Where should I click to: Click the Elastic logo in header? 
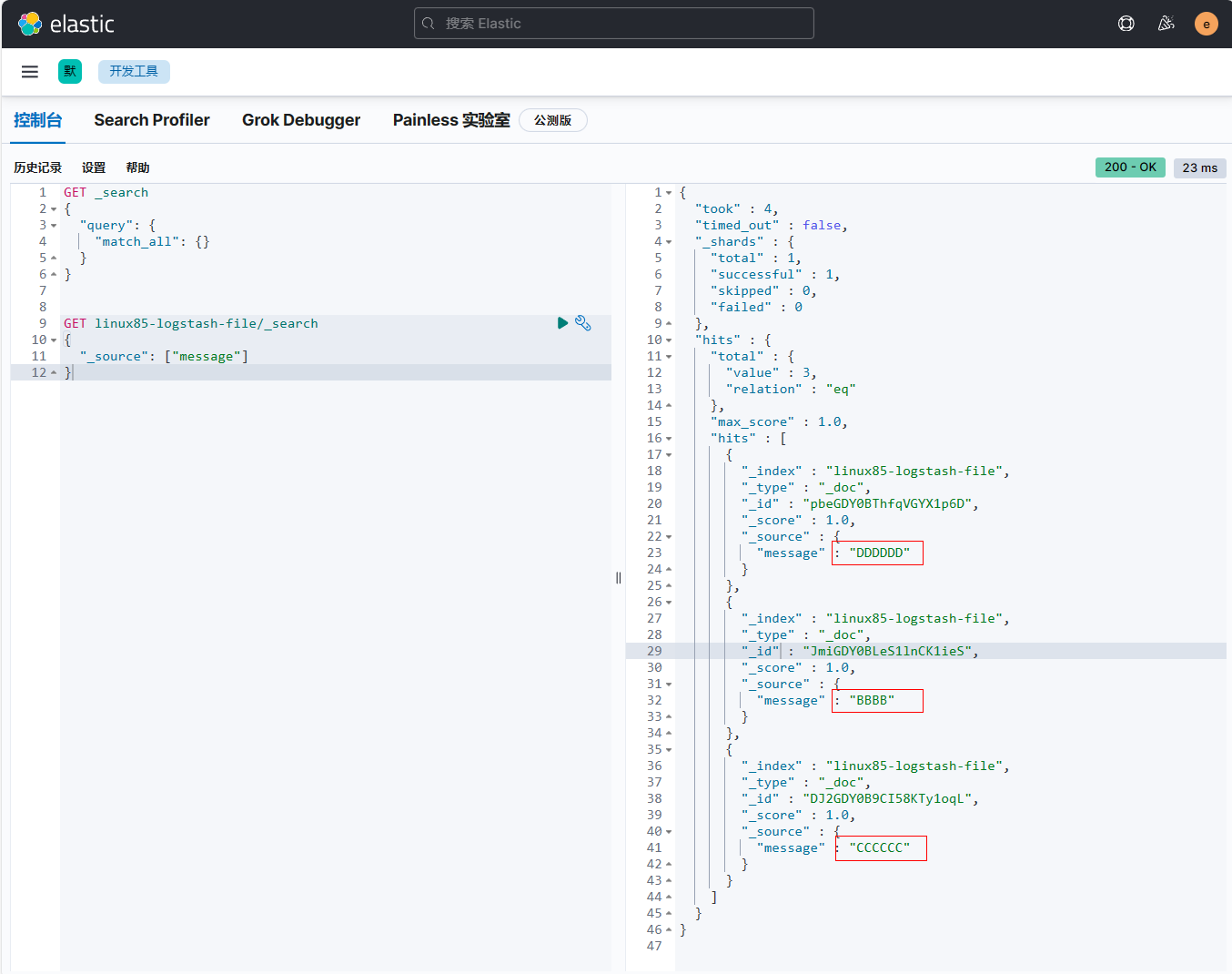point(66,24)
